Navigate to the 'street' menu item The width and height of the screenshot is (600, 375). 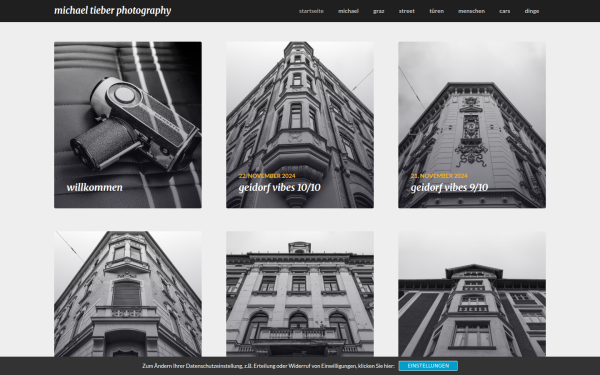pos(406,11)
